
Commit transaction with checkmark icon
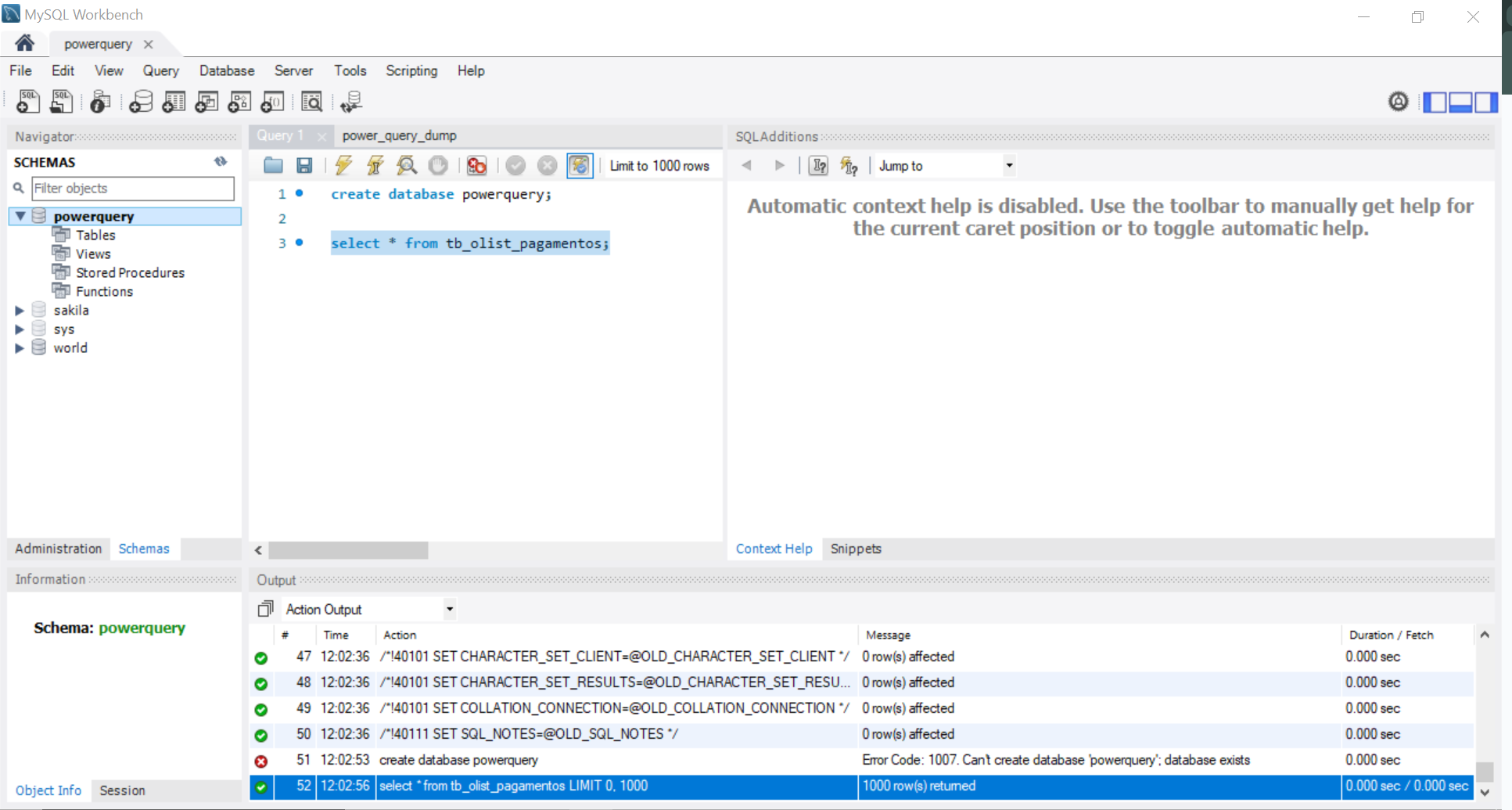coord(515,165)
